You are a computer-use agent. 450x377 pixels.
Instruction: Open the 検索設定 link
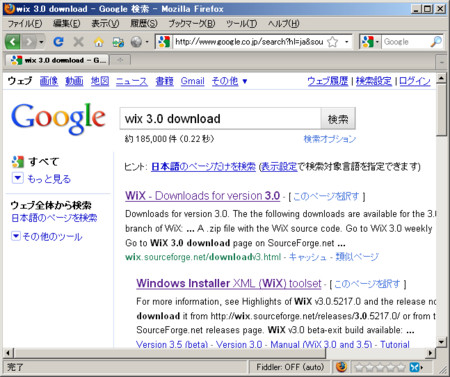click(x=374, y=81)
